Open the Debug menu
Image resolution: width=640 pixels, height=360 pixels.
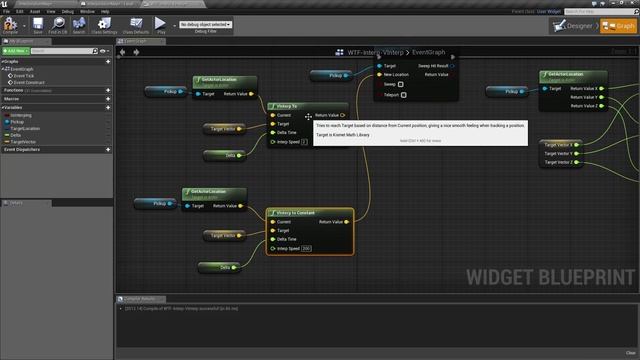[68, 11]
